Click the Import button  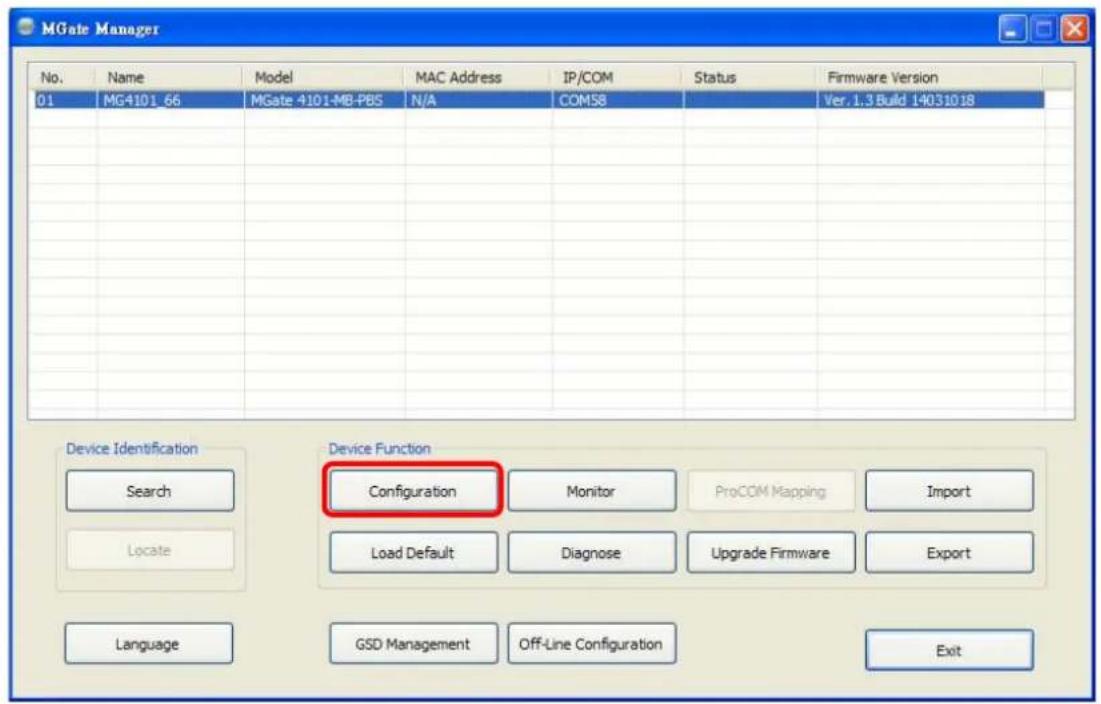pyautogui.click(x=949, y=491)
